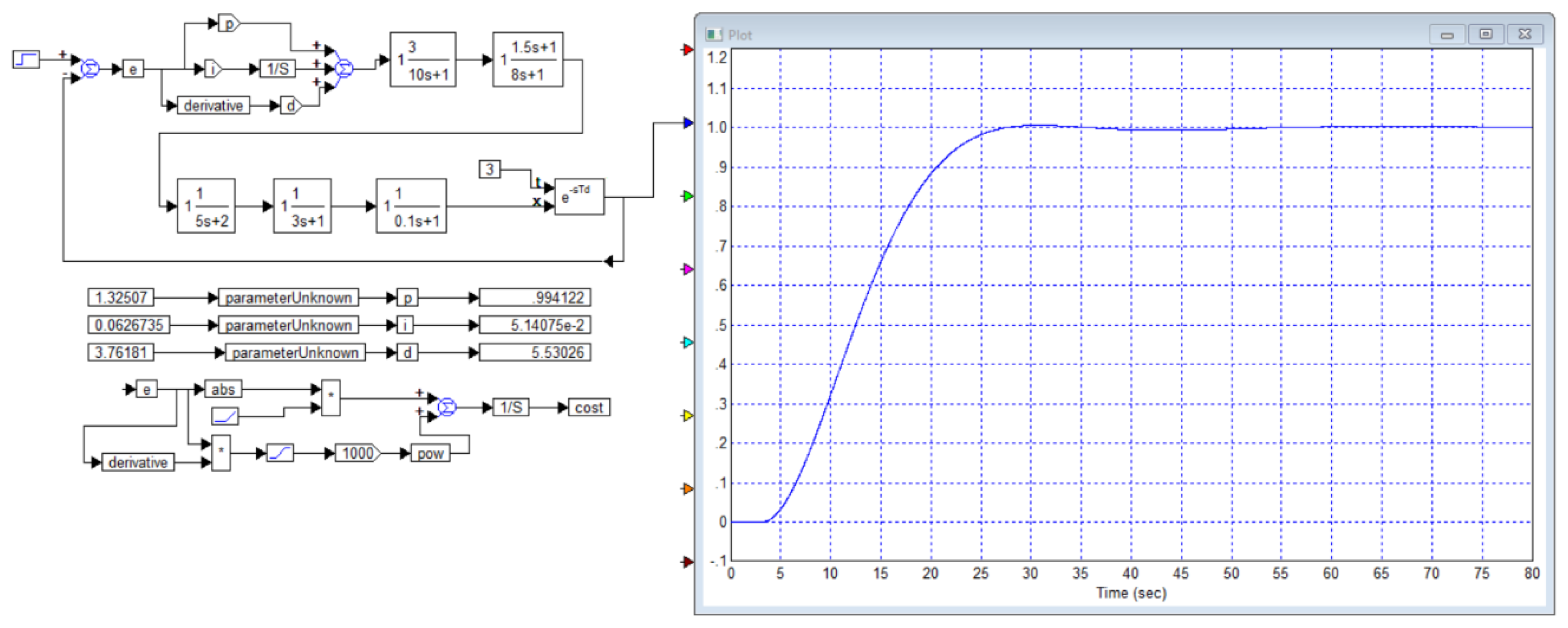The height and width of the screenshot is (628, 1568).
Task: Click the green plot input connector
Action: [688, 196]
